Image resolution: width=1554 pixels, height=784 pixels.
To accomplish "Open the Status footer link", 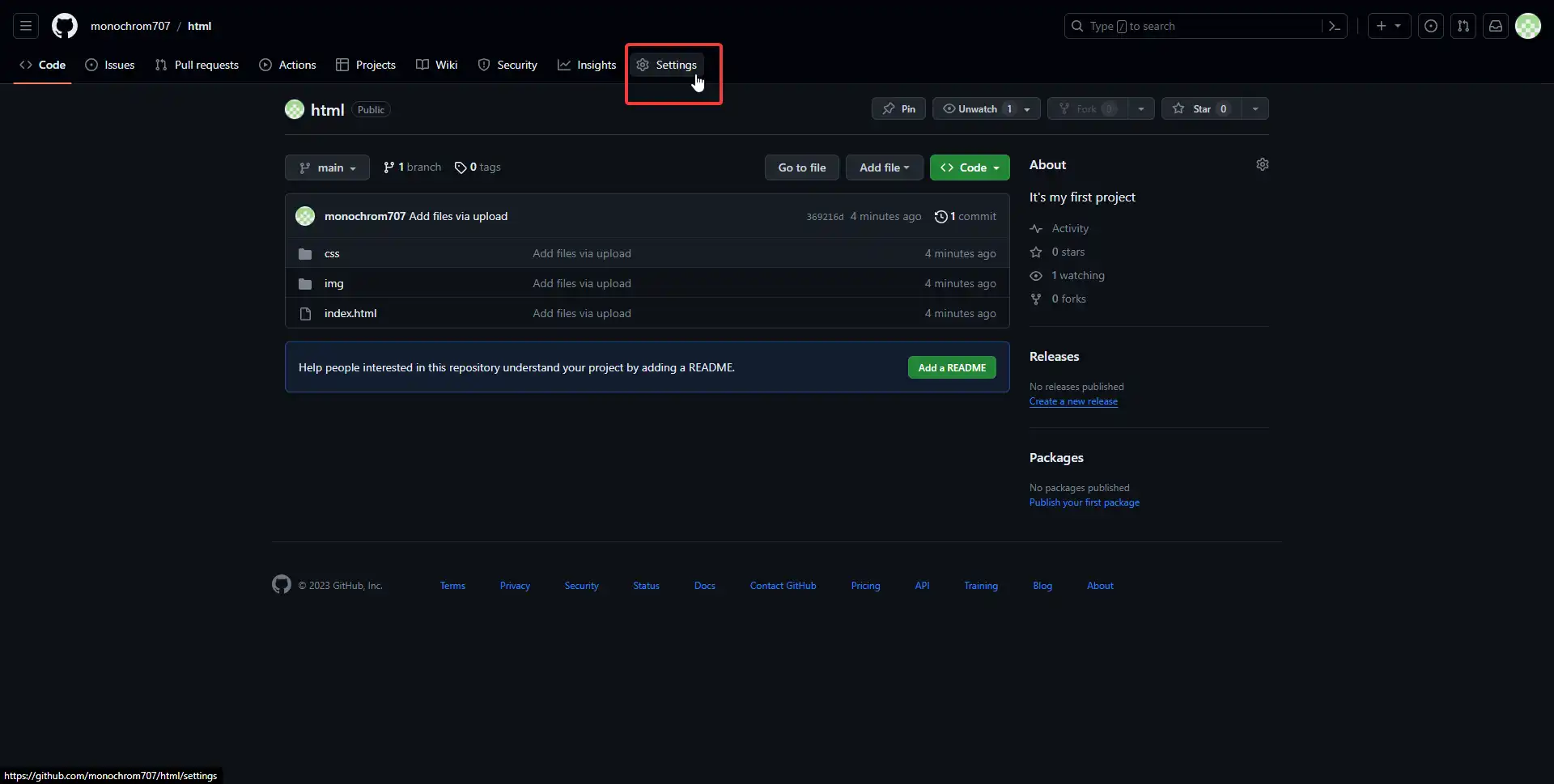I will pyautogui.click(x=646, y=586).
